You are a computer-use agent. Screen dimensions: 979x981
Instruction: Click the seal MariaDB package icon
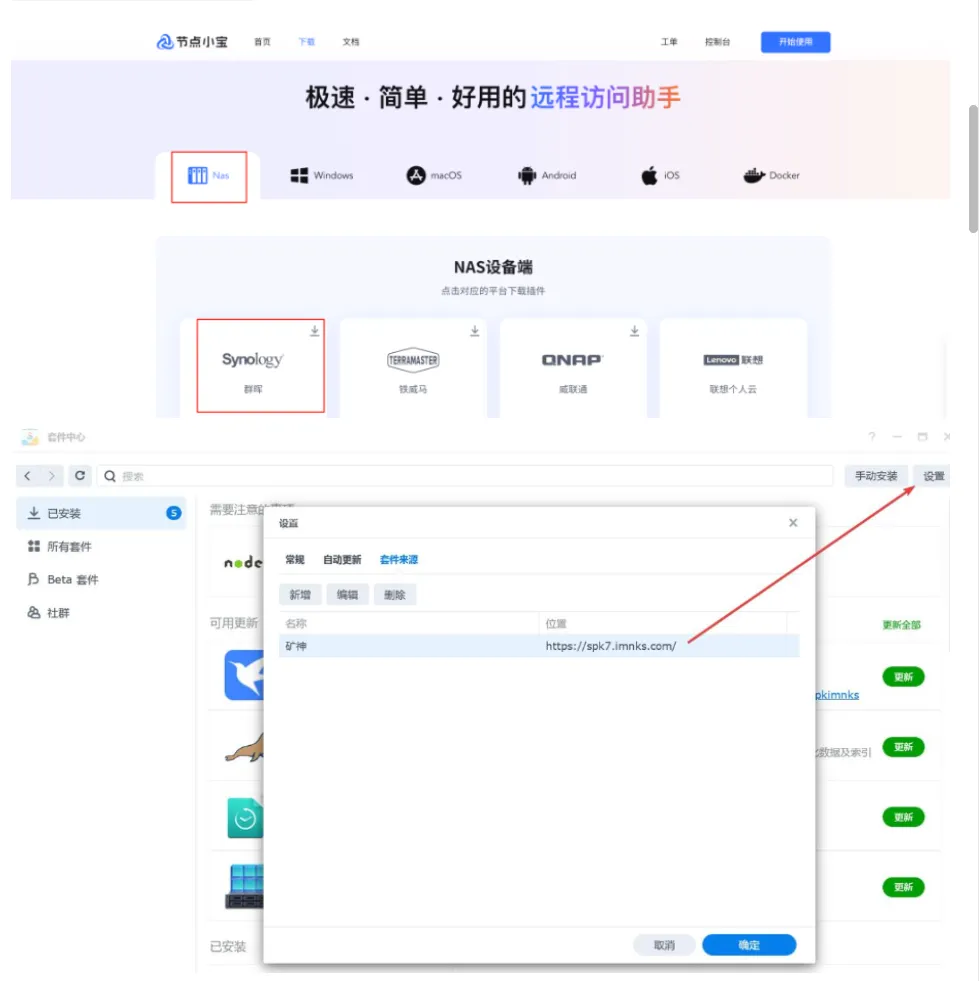click(245, 747)
